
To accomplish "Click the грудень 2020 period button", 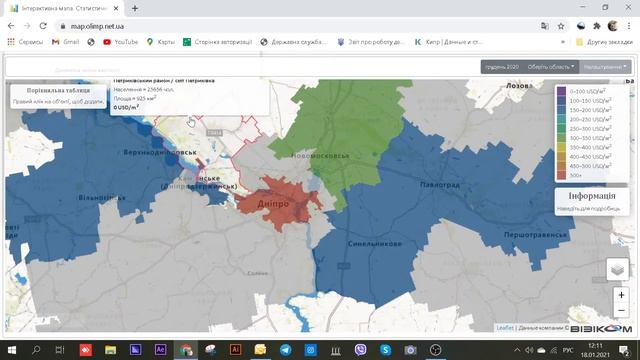I will [x=502, y=67].
